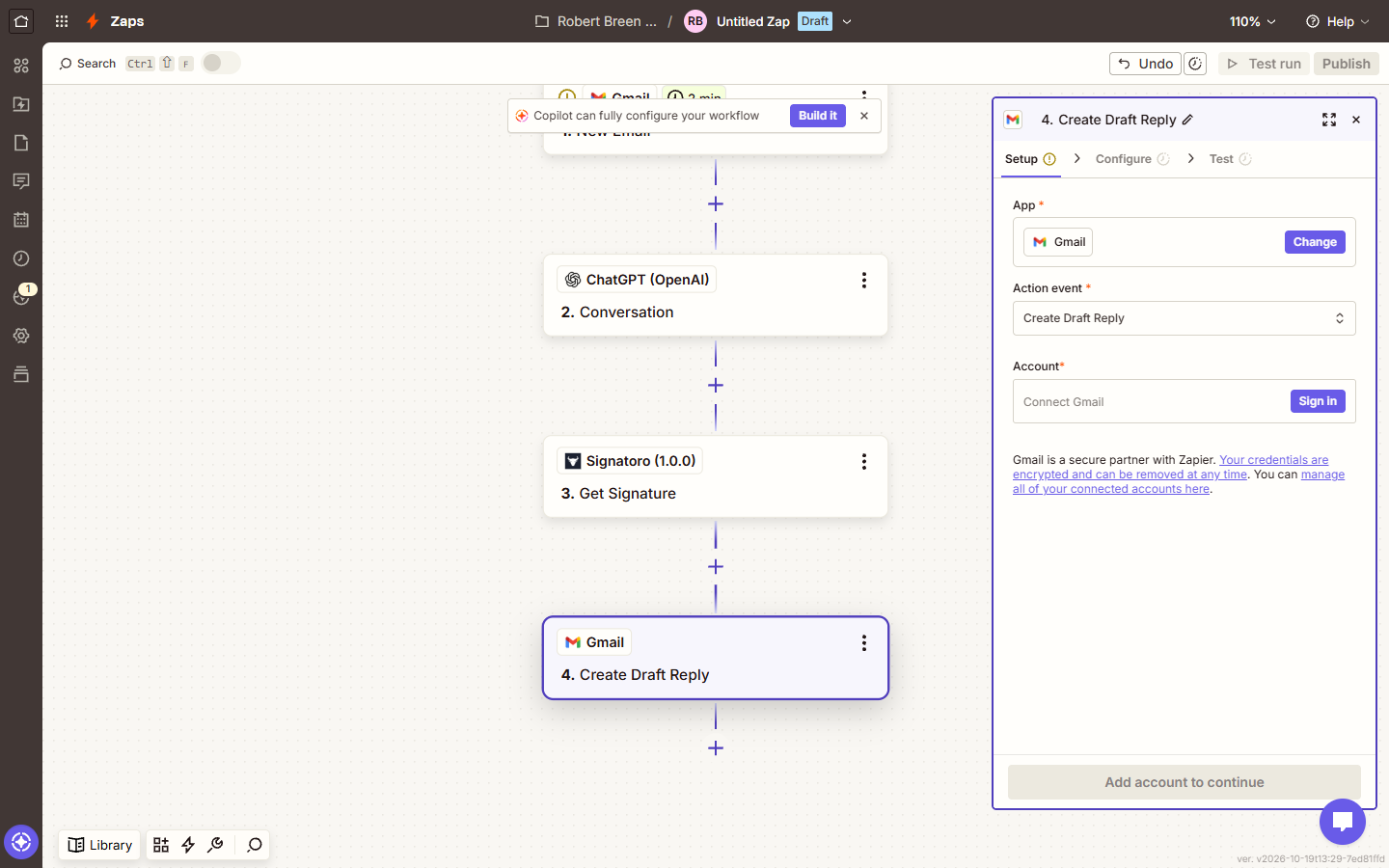Switch to the Setup tab
Image resolution: width=1389 pixels, height=868 pixels.
1031,159
